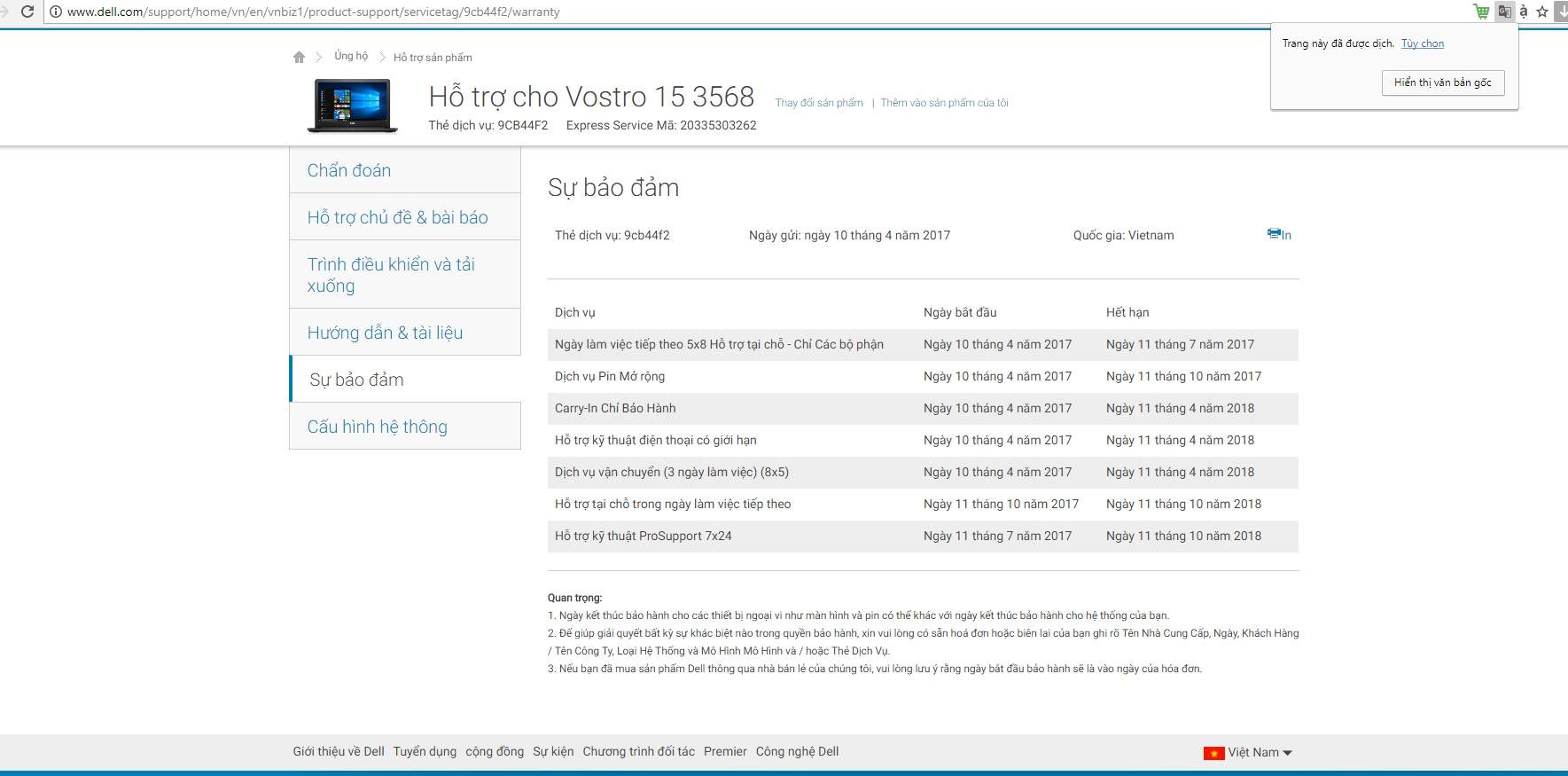Select row Dịch vụ Pin Mở rộng
The height and width of the screenshot is (776, 1568).
[923, 377]
